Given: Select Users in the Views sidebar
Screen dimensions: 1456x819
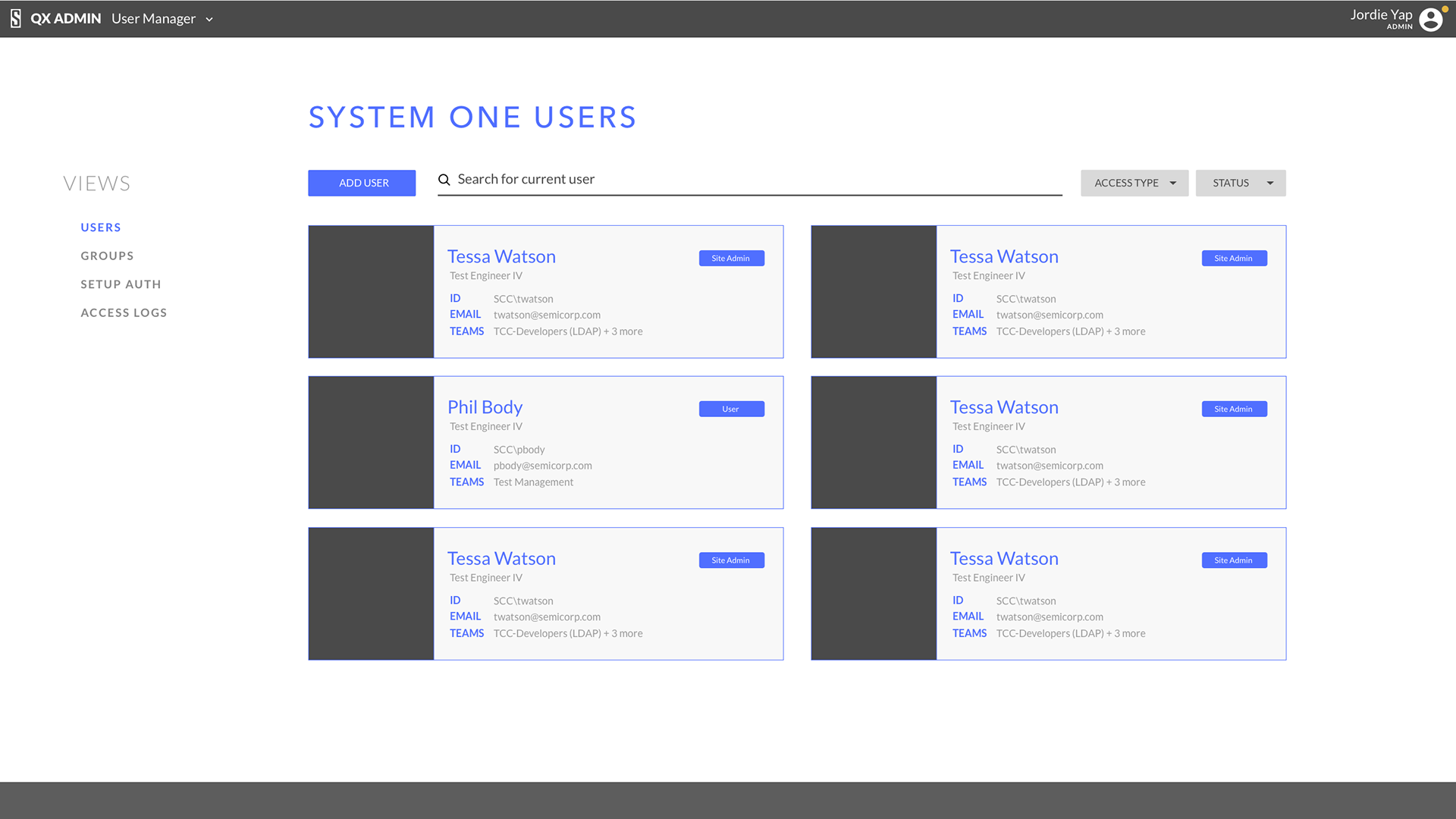Looking at the screenshot, I should click(x=101, y=227).
